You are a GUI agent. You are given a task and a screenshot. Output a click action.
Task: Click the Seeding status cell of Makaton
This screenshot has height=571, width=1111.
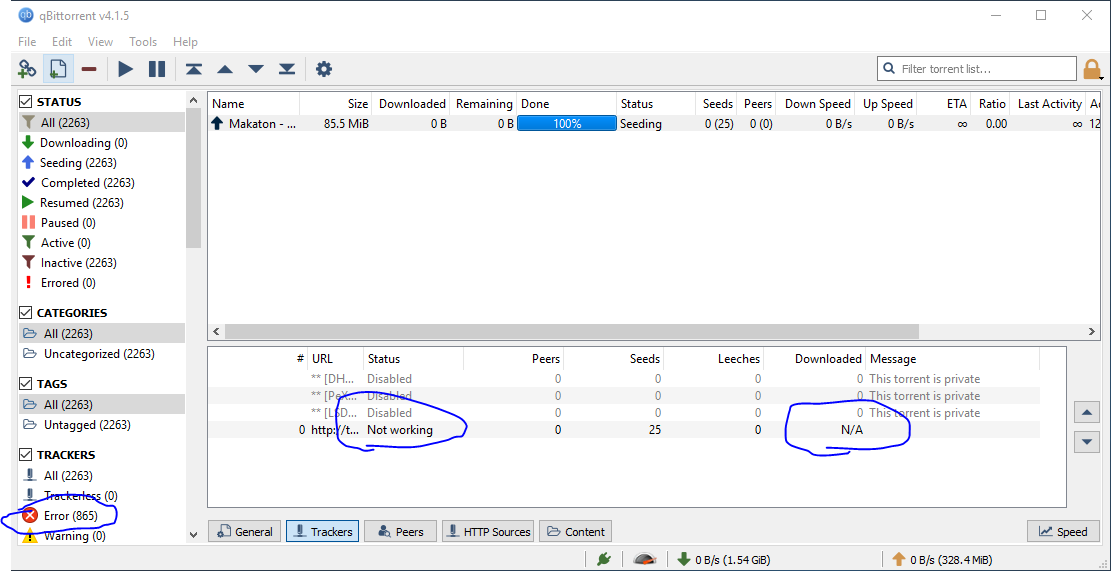point(641,124)
